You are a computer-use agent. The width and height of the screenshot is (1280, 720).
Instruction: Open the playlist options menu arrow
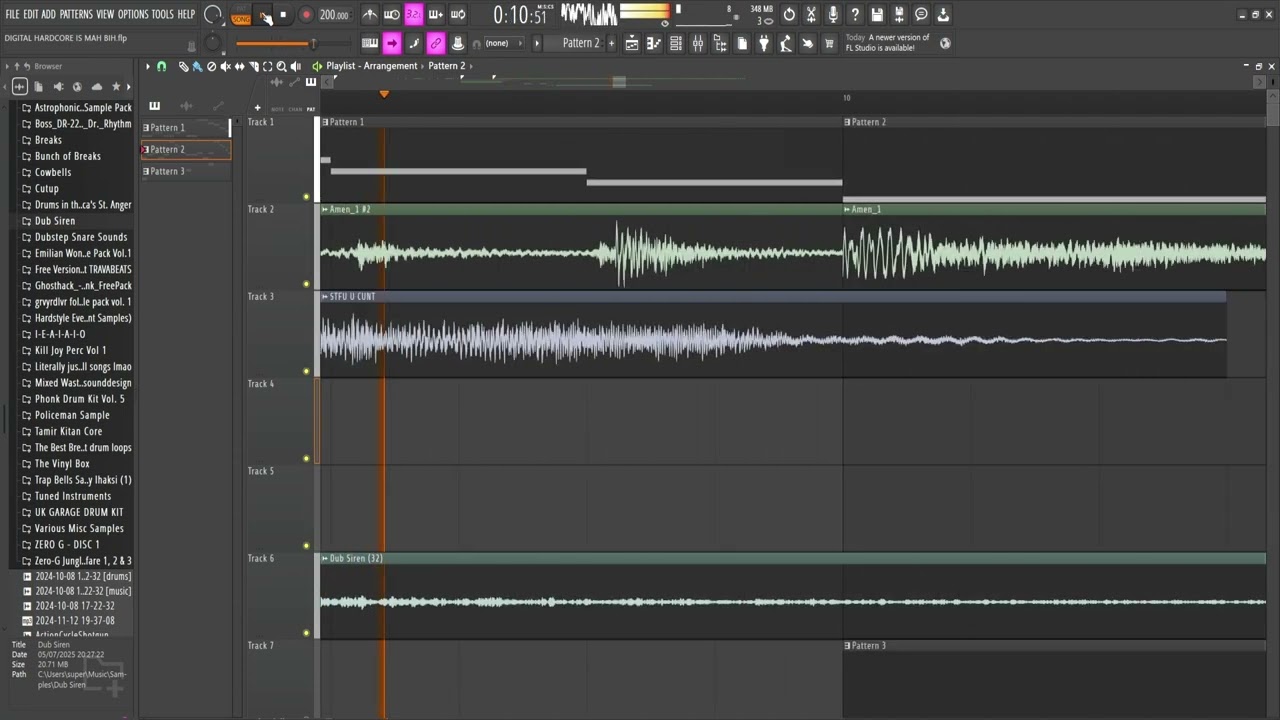point(147,66)
